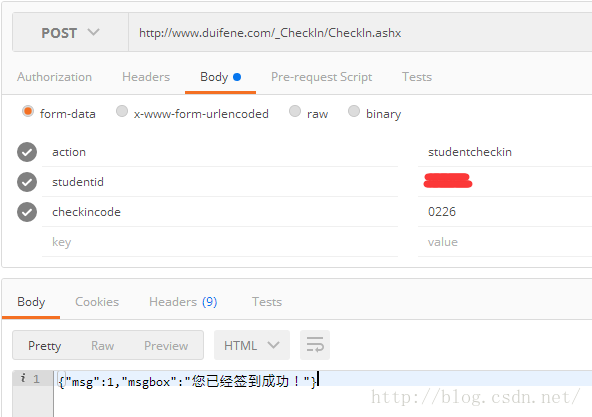Edit the checkincode key field

(x=220, y=212)
